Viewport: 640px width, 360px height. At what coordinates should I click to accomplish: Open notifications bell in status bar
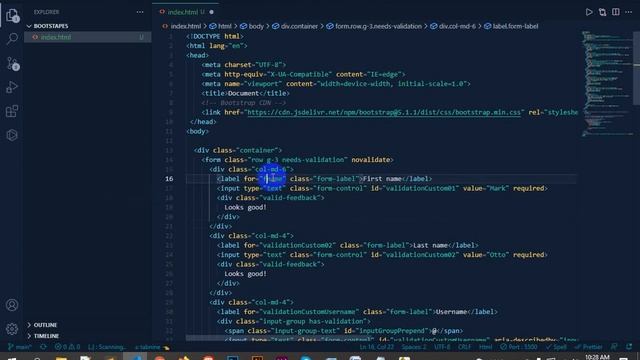point(629,347)
